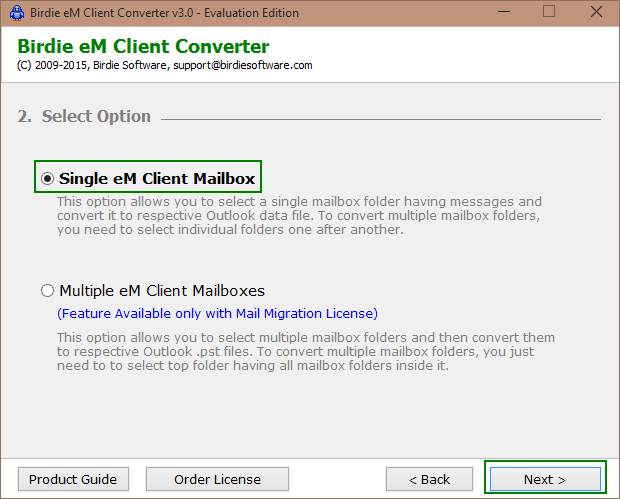Click the Birdie eM Client Converter heading
620x499 pixels.
[143, 46]
